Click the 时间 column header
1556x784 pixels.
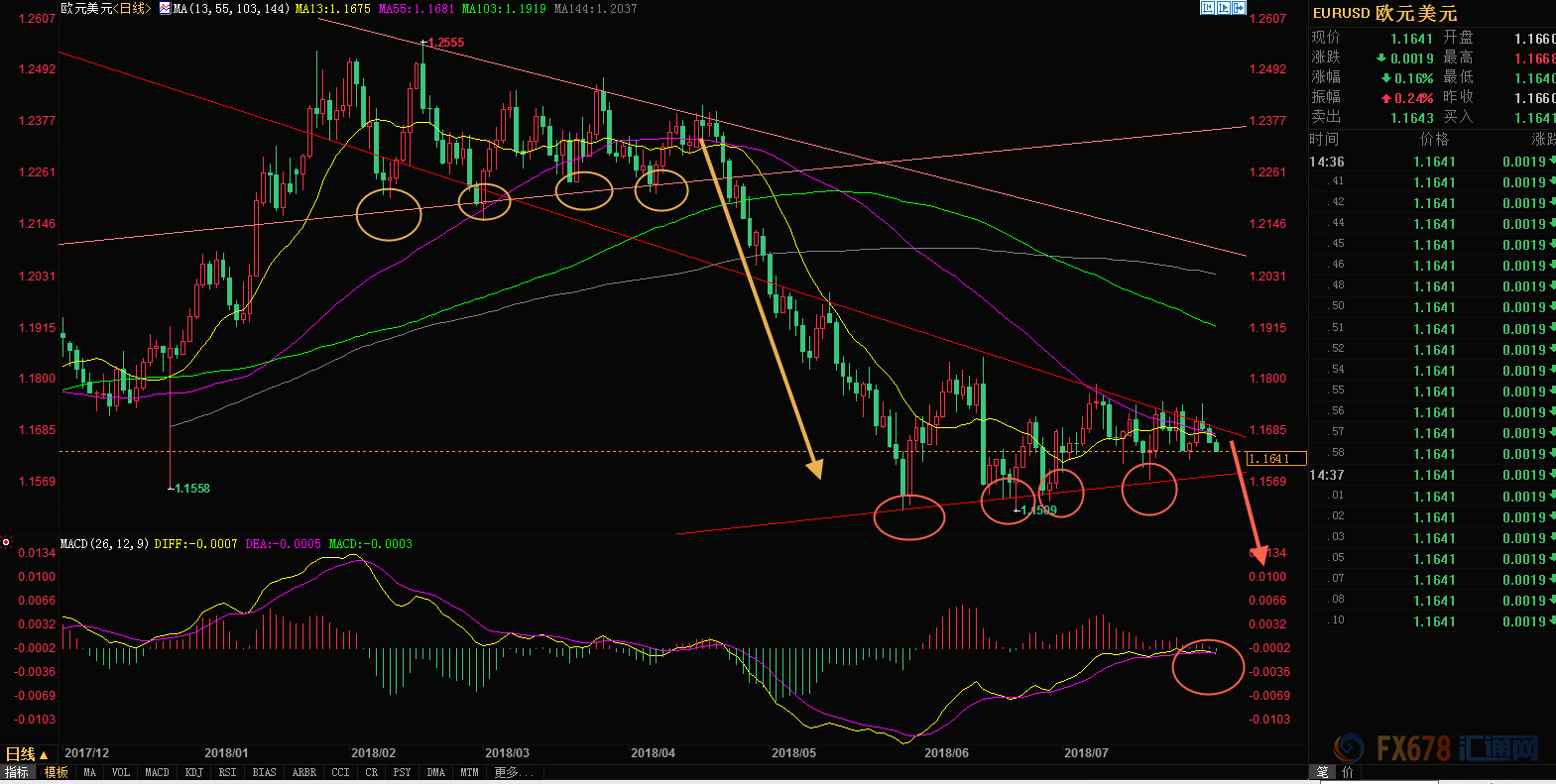(x=1324, y=139)
